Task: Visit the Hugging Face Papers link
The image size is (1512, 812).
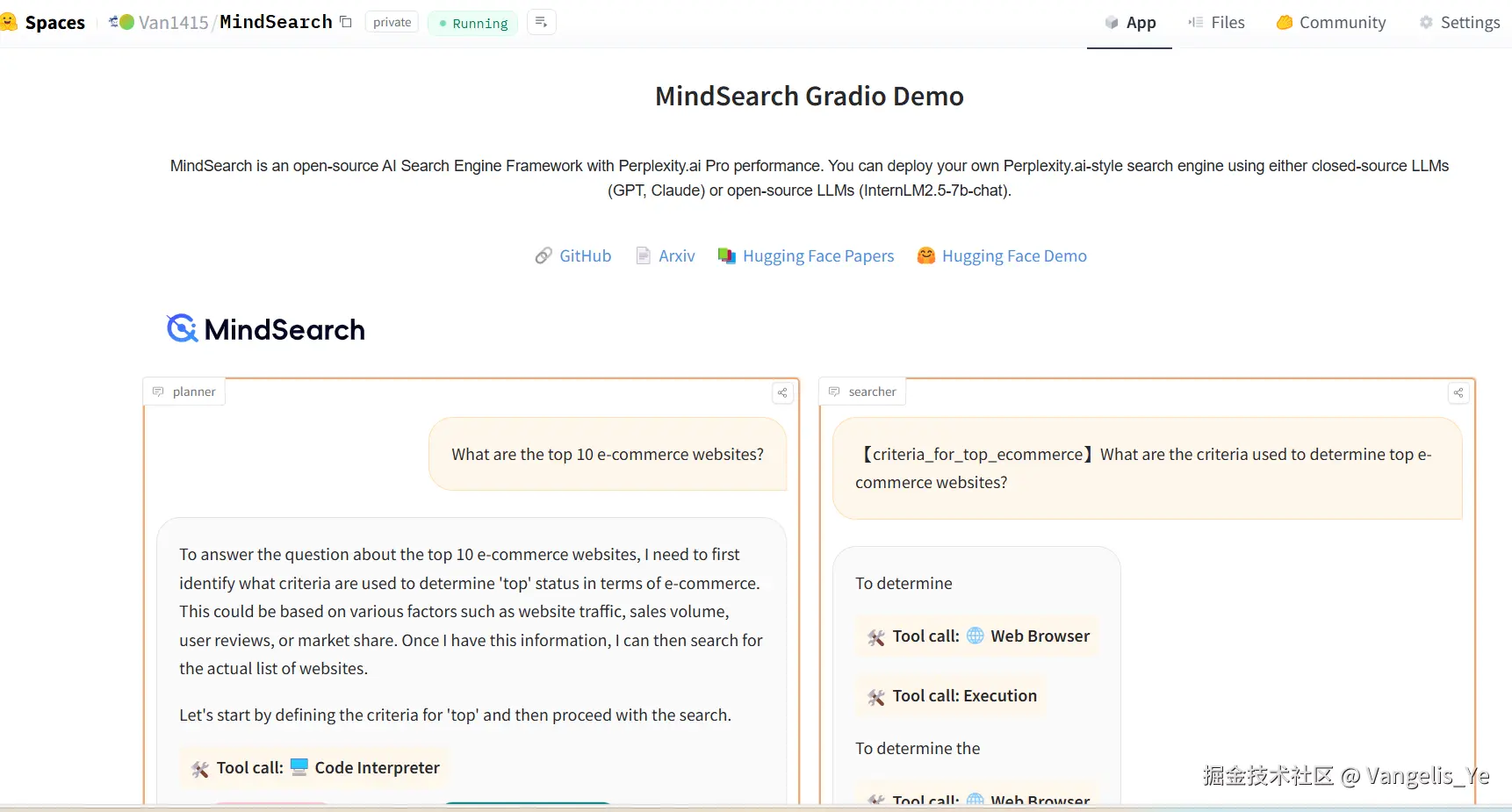Action: [x=806, y=255]
